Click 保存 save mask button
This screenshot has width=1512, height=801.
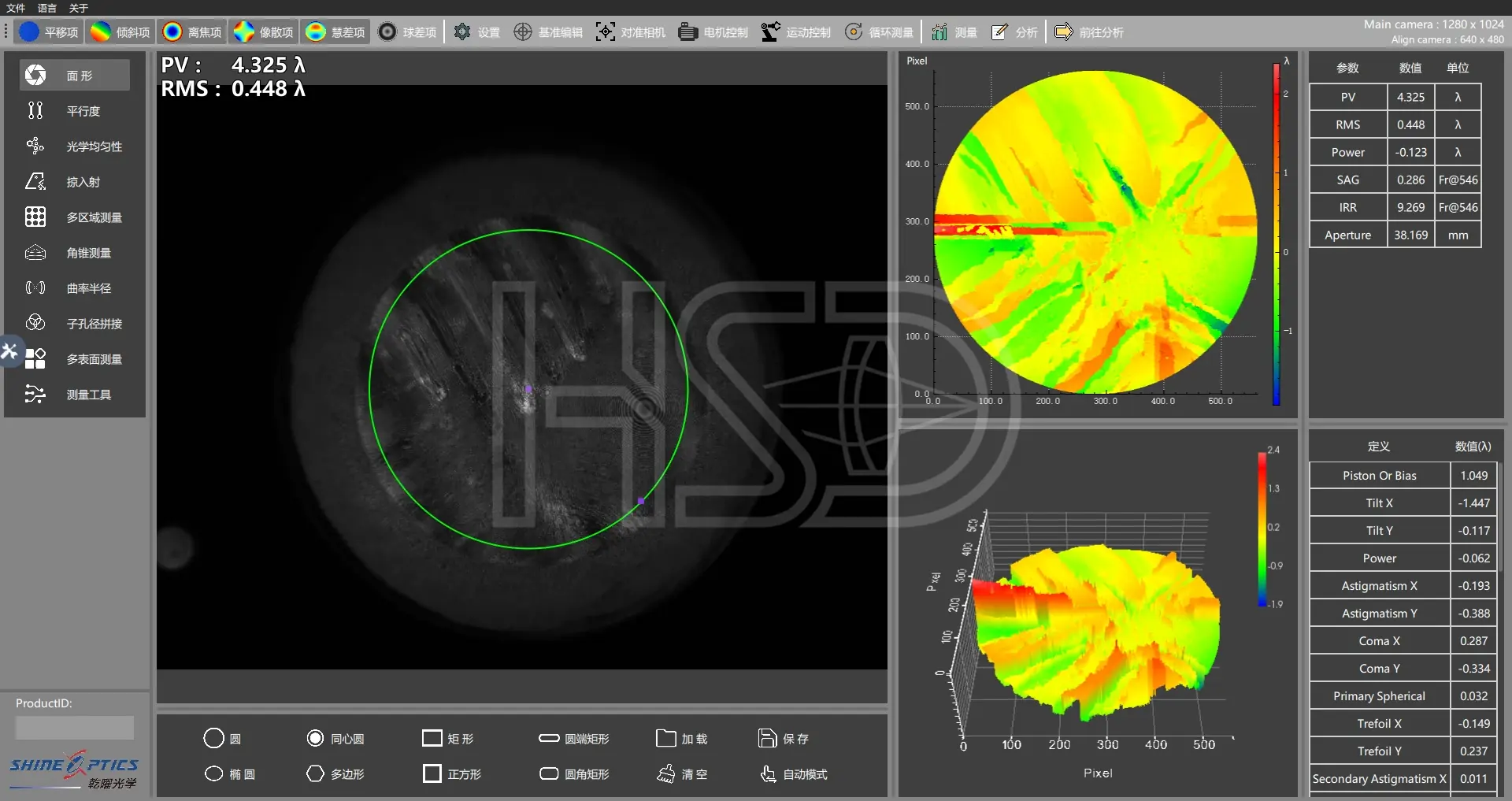[x=784, y=739]
